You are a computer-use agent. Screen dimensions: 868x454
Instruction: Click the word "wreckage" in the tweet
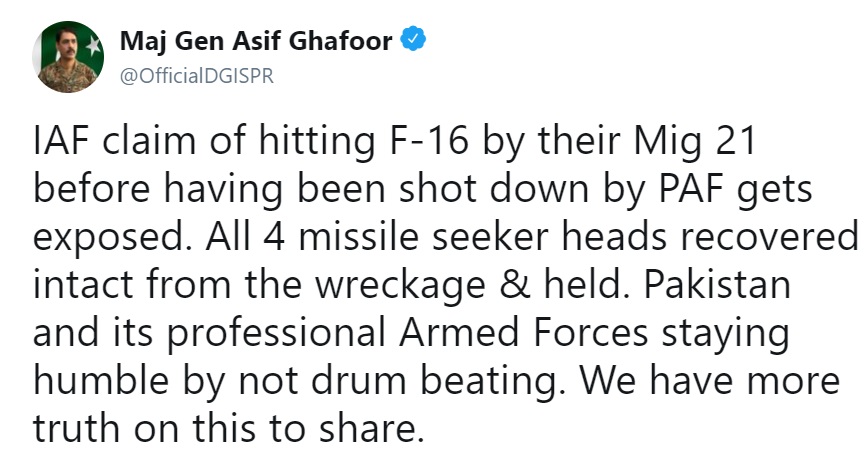point(400,286)
